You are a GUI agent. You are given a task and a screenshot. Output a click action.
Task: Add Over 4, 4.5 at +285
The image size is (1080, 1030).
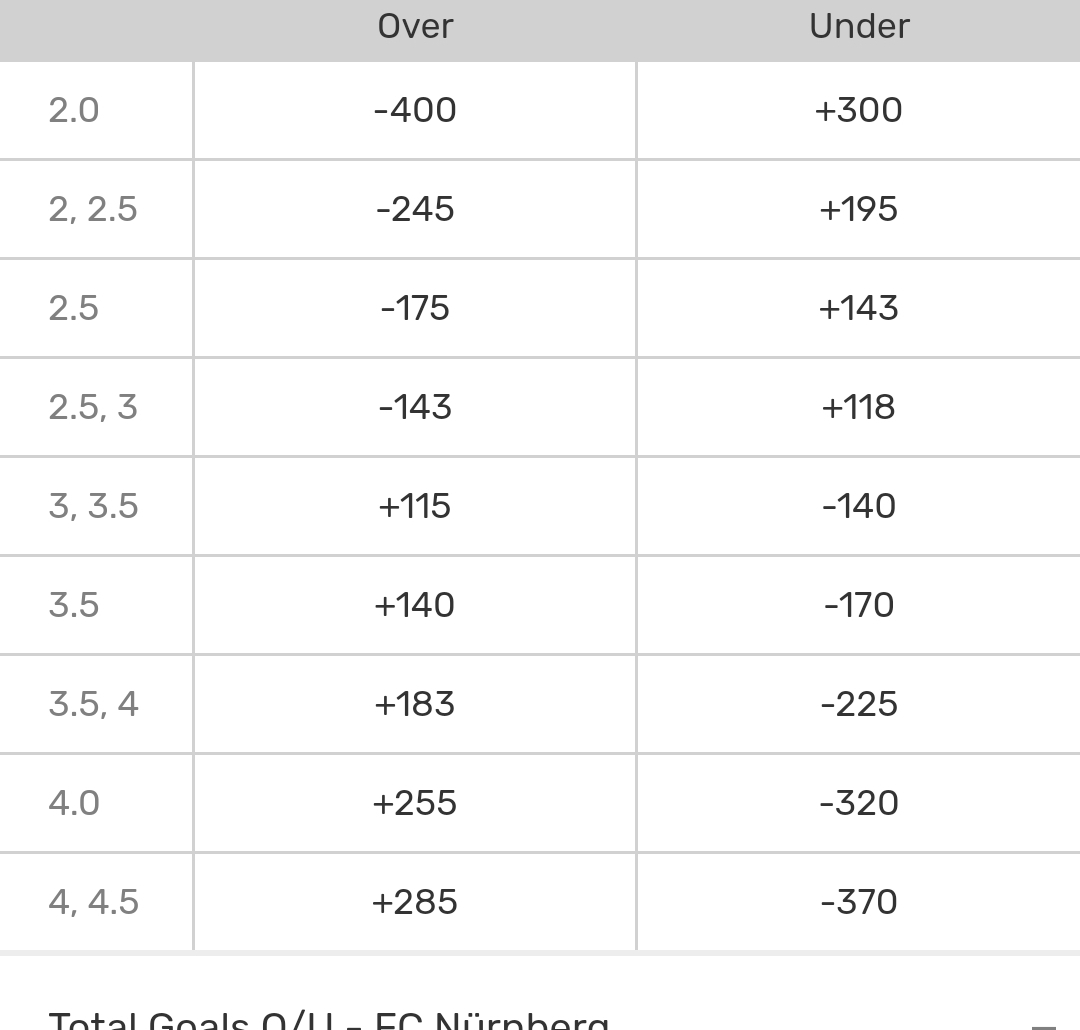click(x=415, y=902)
